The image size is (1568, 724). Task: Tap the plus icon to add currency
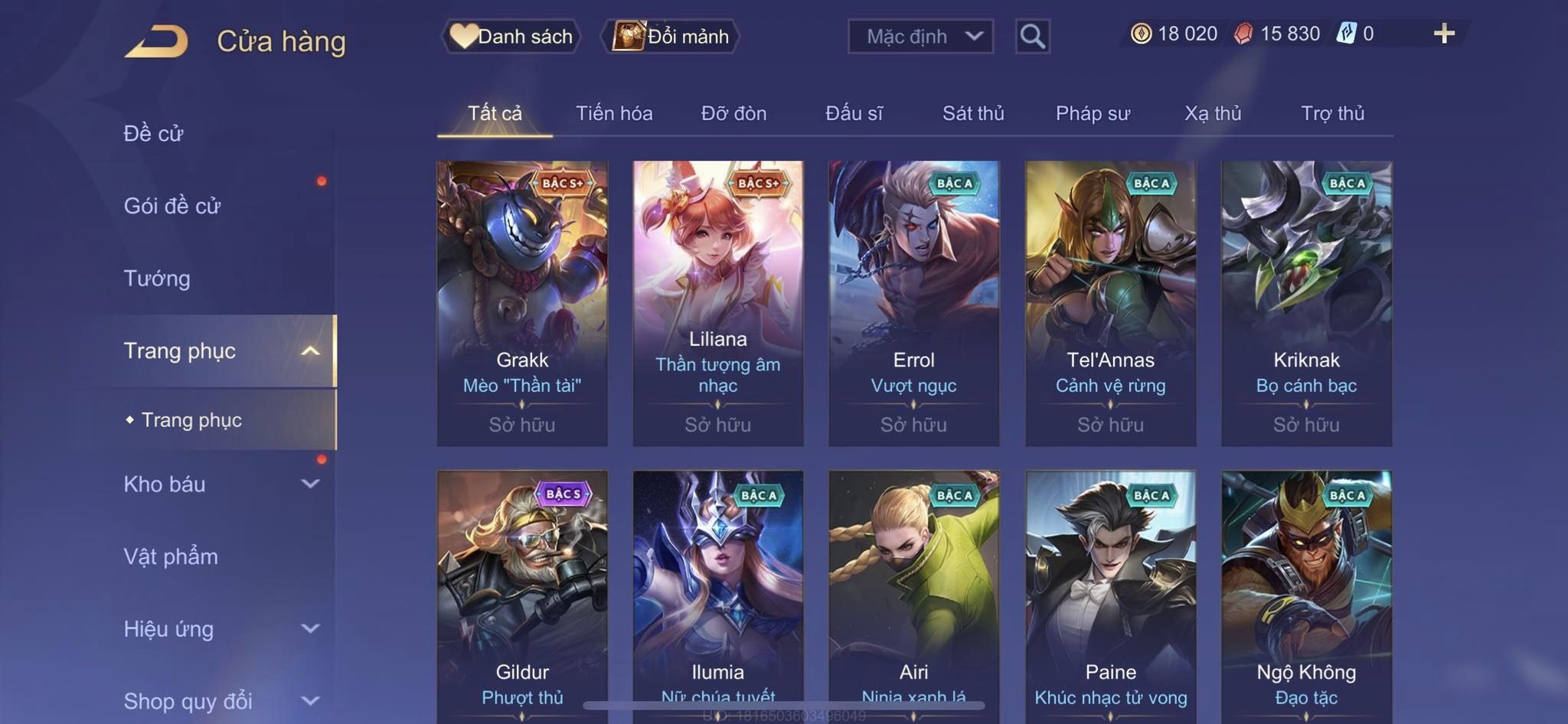1444,34
